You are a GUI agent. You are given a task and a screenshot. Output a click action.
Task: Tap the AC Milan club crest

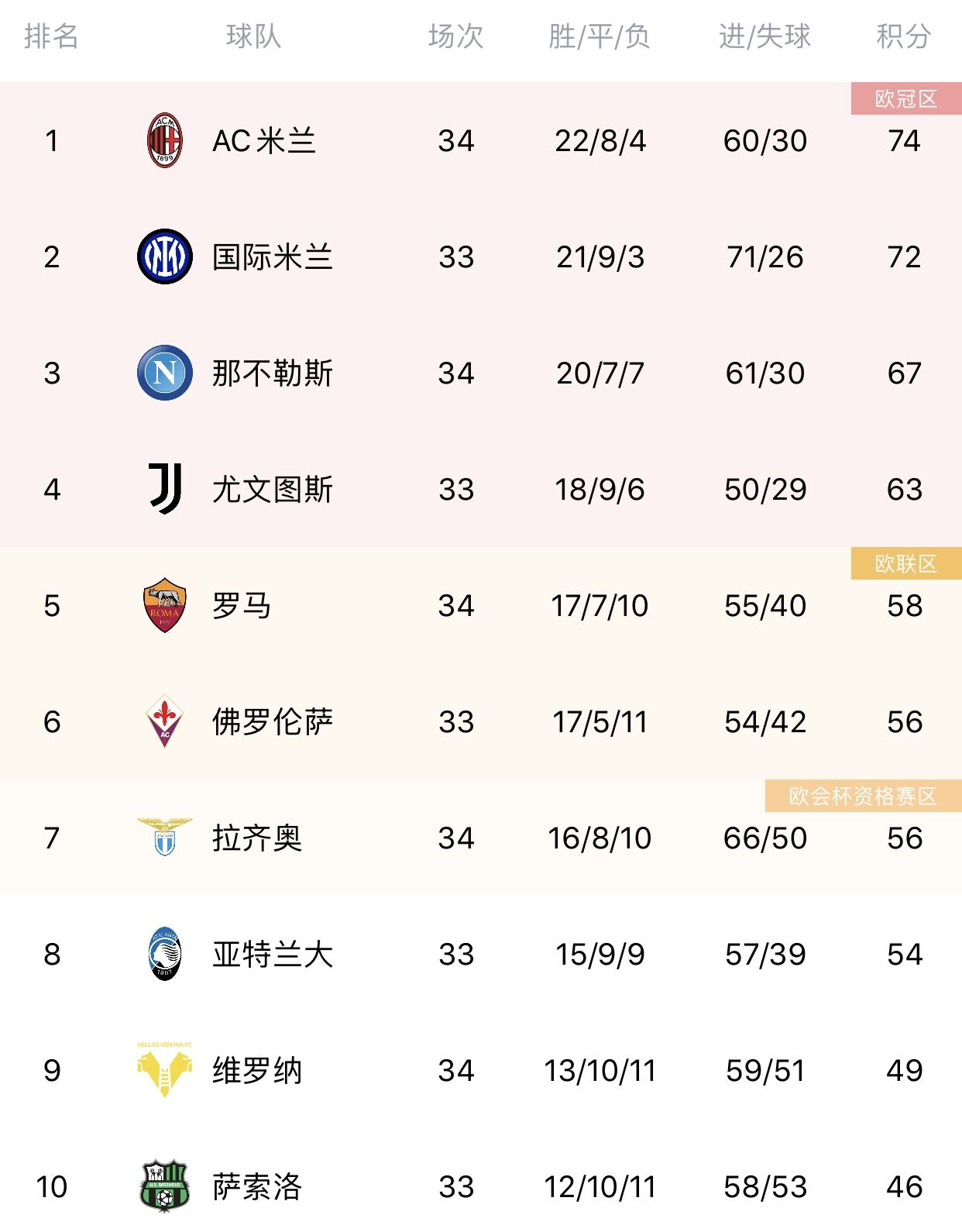[x=164, y=140]
